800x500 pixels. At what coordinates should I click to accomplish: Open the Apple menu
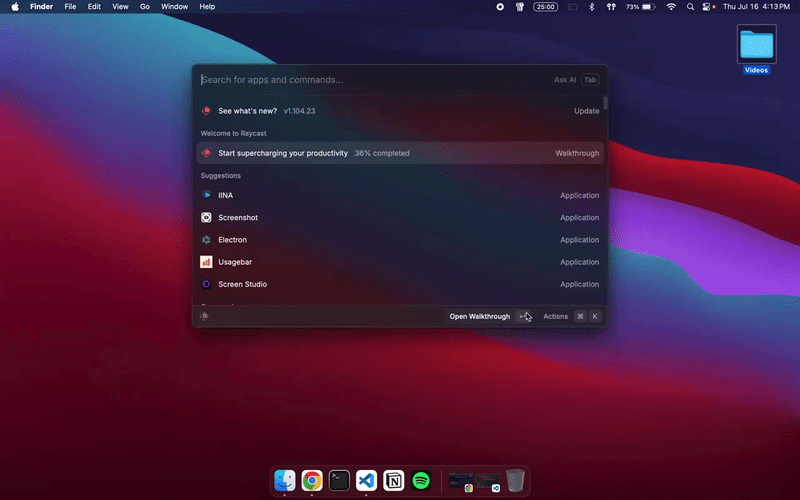coord(15,7)
